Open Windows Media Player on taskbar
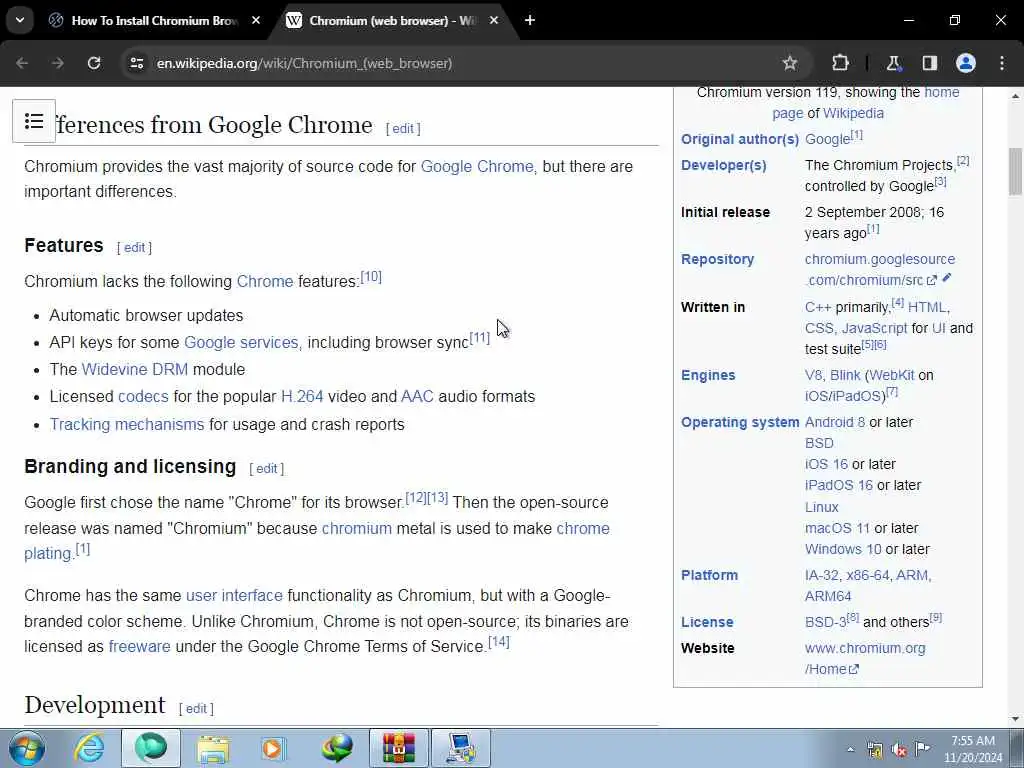The height and width of the screenshot is (768, 1024). pos(273,748)
